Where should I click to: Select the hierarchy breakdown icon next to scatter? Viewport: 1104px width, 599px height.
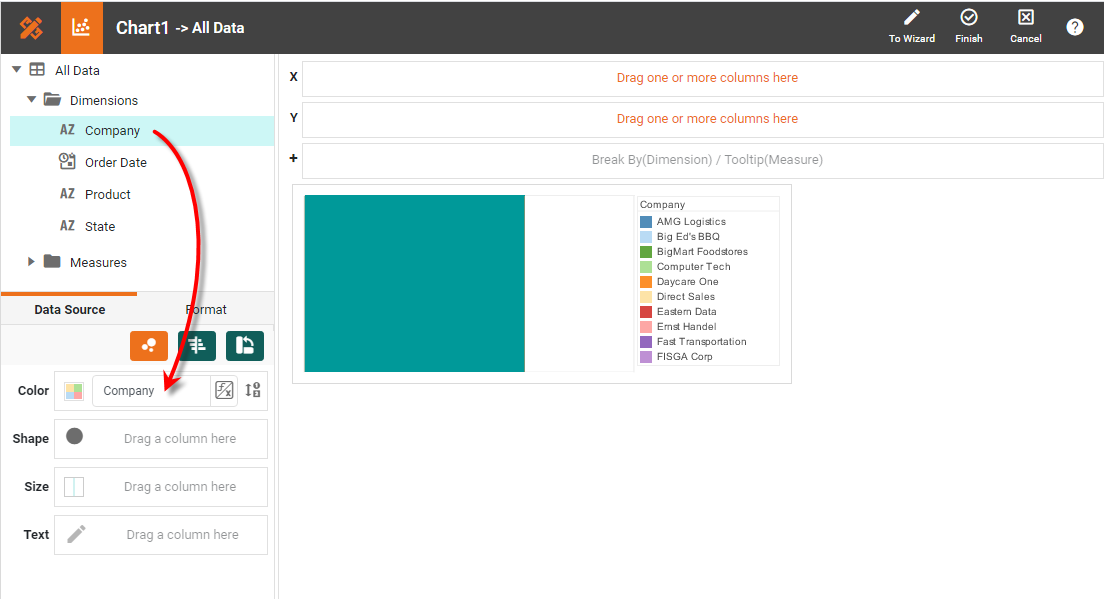[196, 345]
